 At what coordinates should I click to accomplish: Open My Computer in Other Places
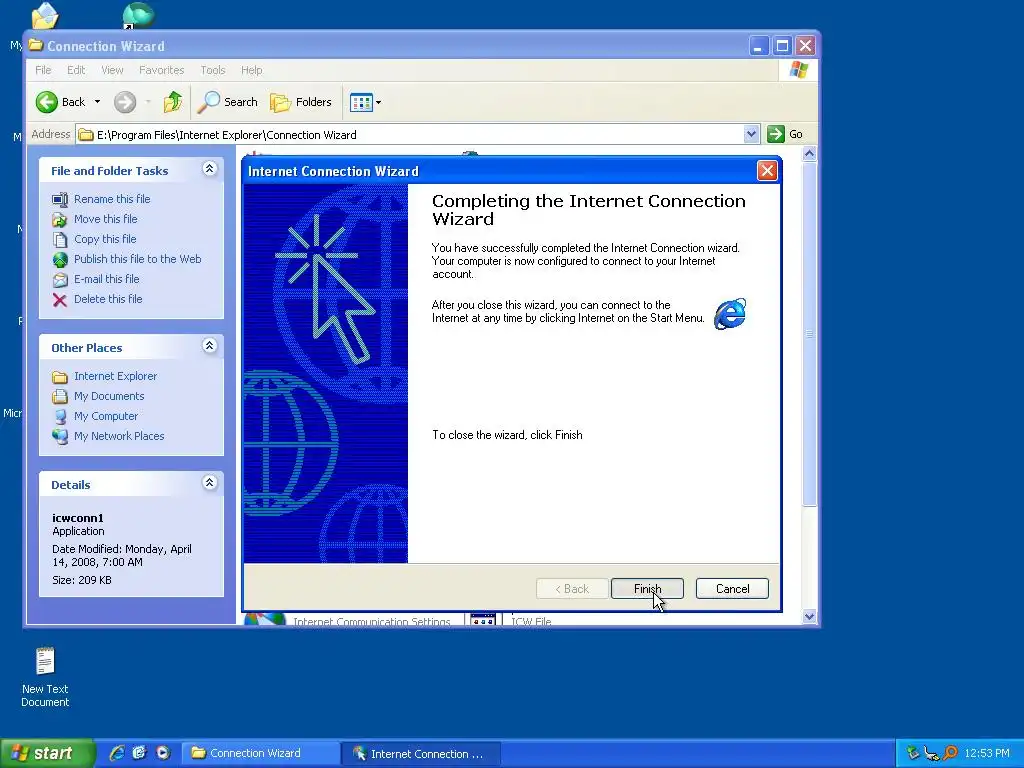[x=106, y=416]
